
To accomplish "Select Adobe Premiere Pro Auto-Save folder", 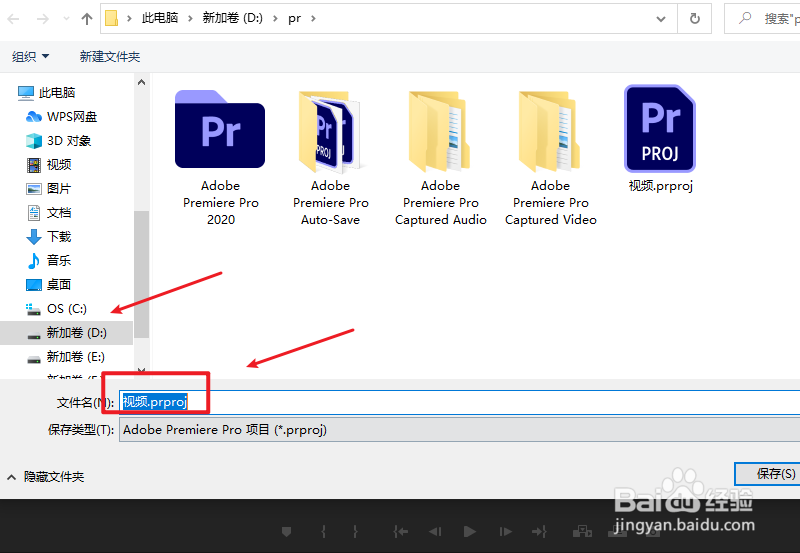I will pyautogui.click(x=331, y=158).
